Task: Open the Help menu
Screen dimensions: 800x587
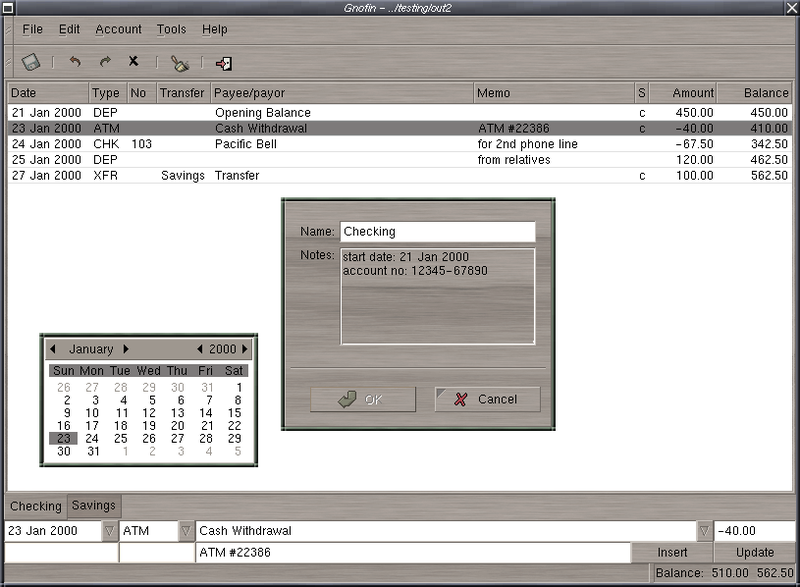Action: [214, 30]
